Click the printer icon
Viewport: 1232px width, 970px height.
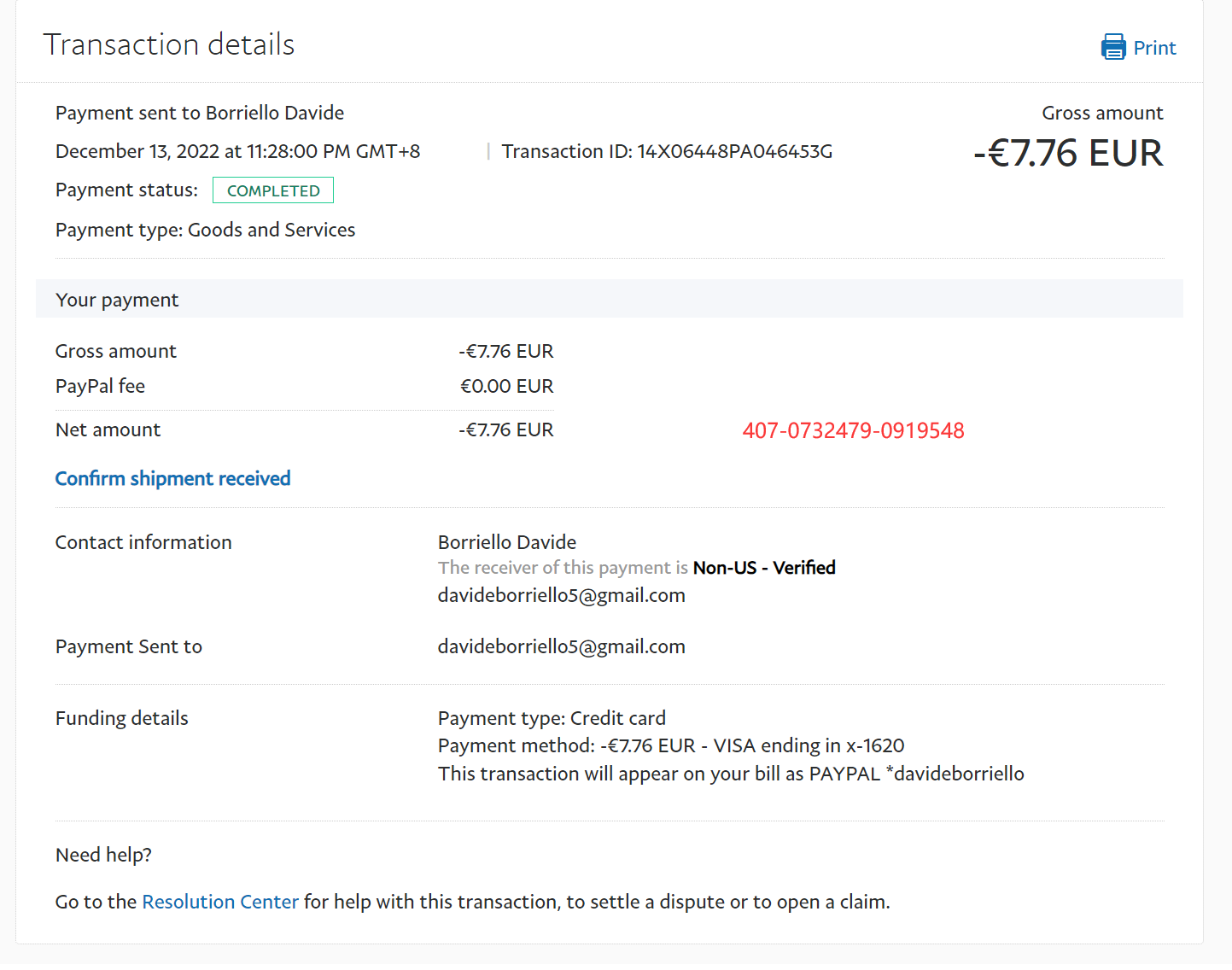click(x=1113, y=47)
